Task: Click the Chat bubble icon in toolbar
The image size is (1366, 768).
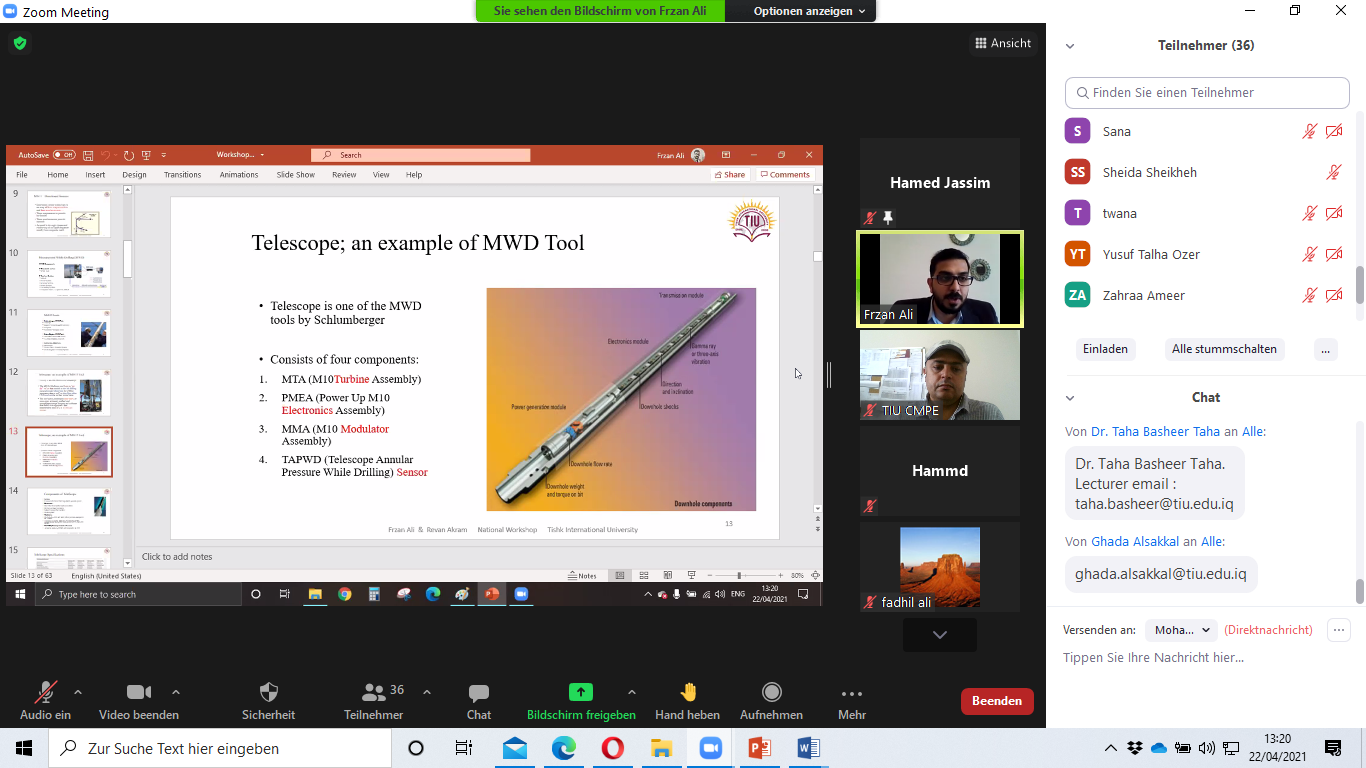Action: point(479,692)
